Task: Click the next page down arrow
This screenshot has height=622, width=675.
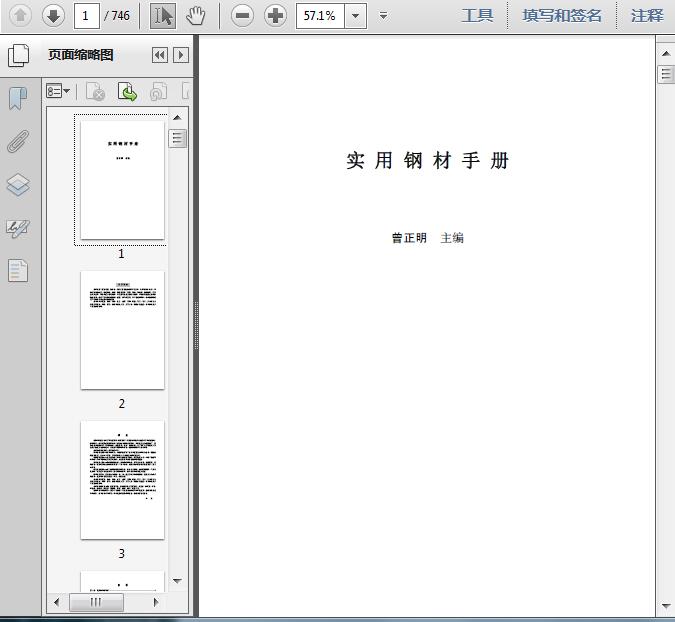Action: tap(53, 15)
